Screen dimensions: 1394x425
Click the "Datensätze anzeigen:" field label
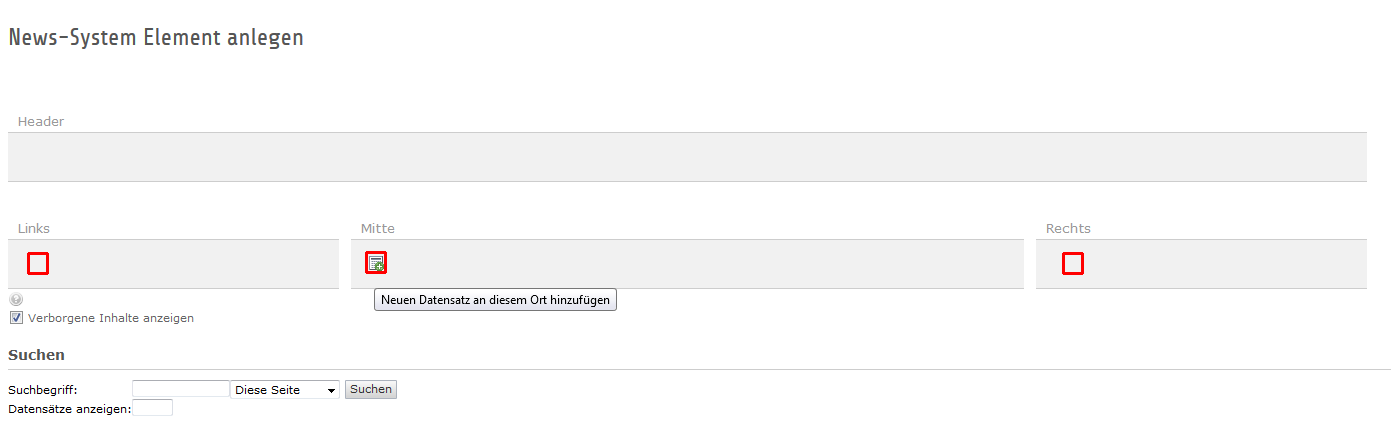click(69, 409)
